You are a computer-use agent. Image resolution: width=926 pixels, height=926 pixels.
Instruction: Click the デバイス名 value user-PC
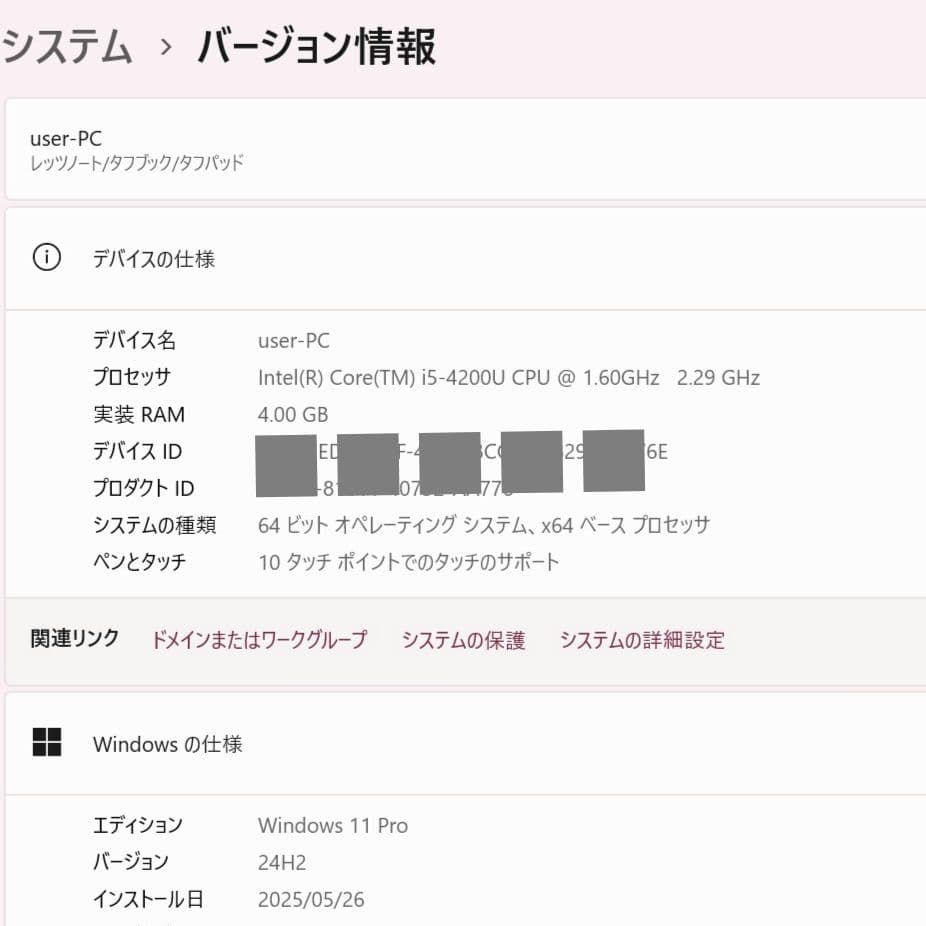coord(294,340)
